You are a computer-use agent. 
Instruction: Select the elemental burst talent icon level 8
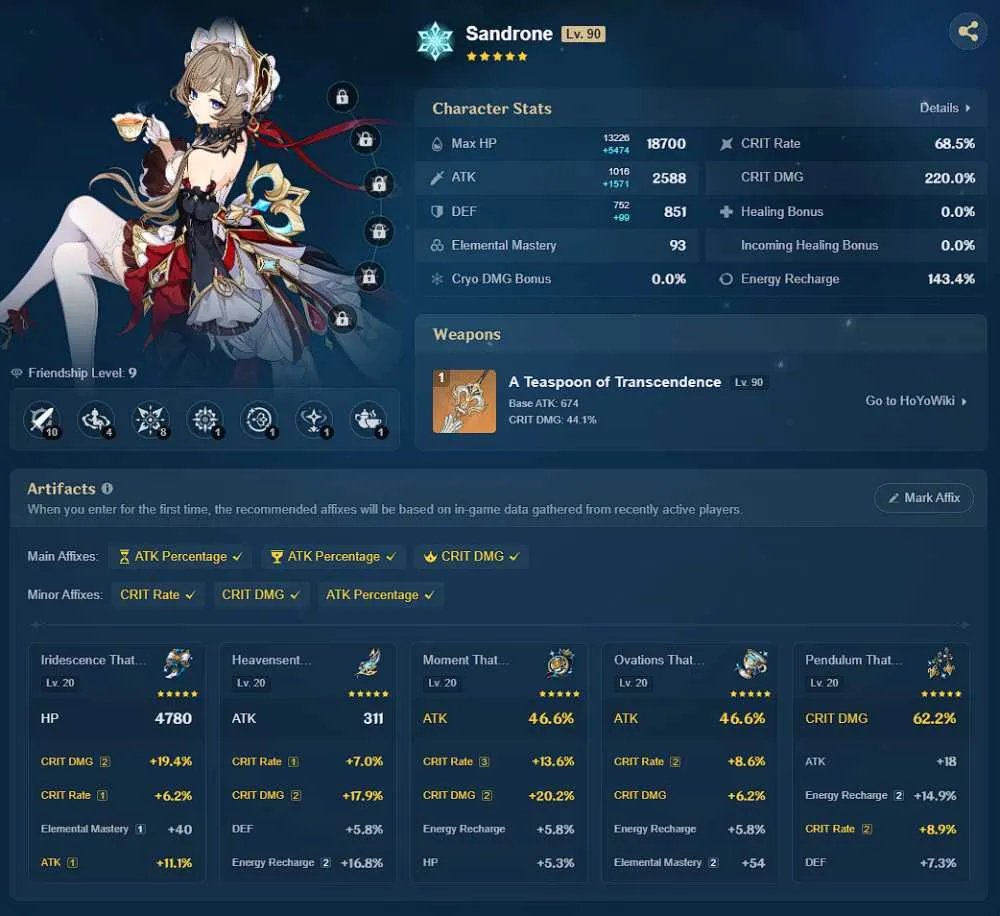pos(151,420)
